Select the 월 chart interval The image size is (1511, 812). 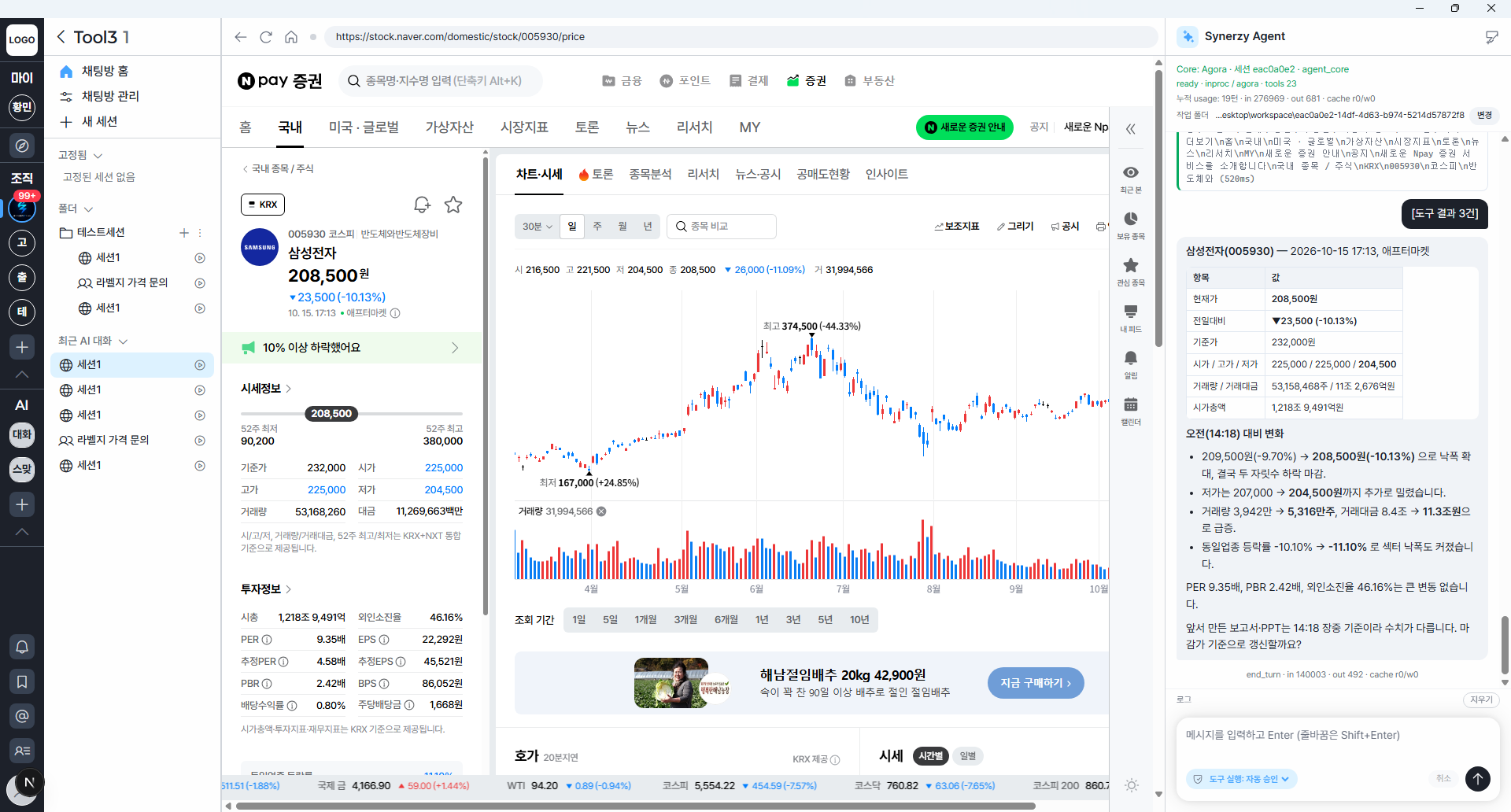point(623,227)
